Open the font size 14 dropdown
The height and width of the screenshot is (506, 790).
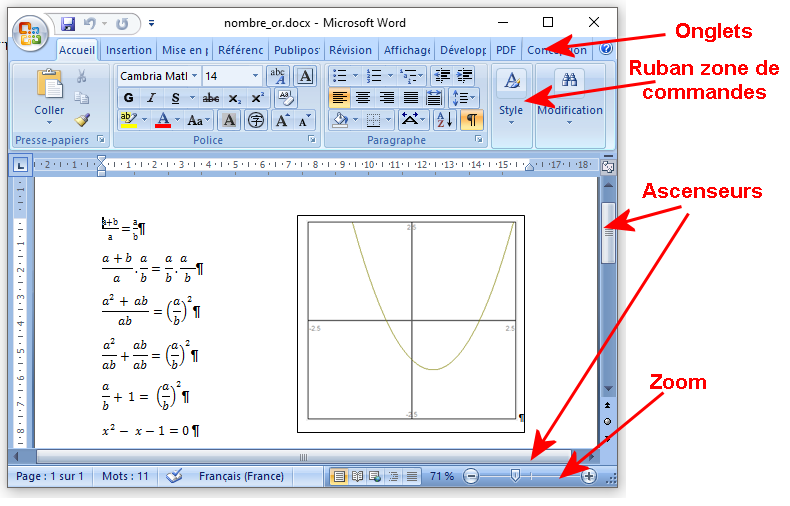pos(256,76)
